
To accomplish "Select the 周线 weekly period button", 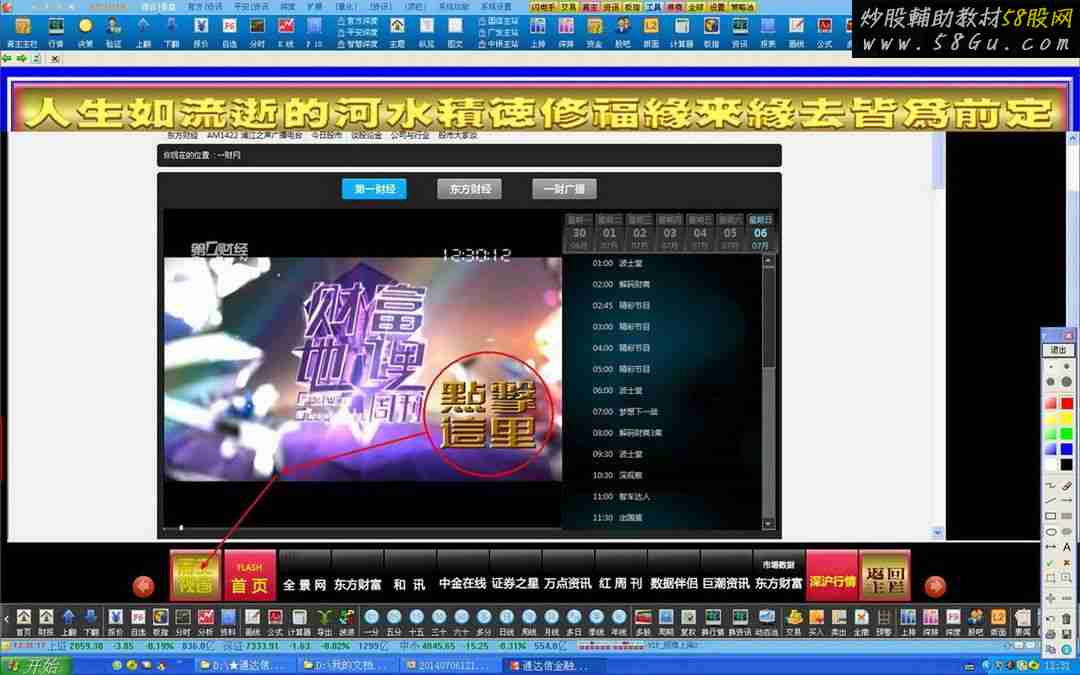I will coord(529,621).
